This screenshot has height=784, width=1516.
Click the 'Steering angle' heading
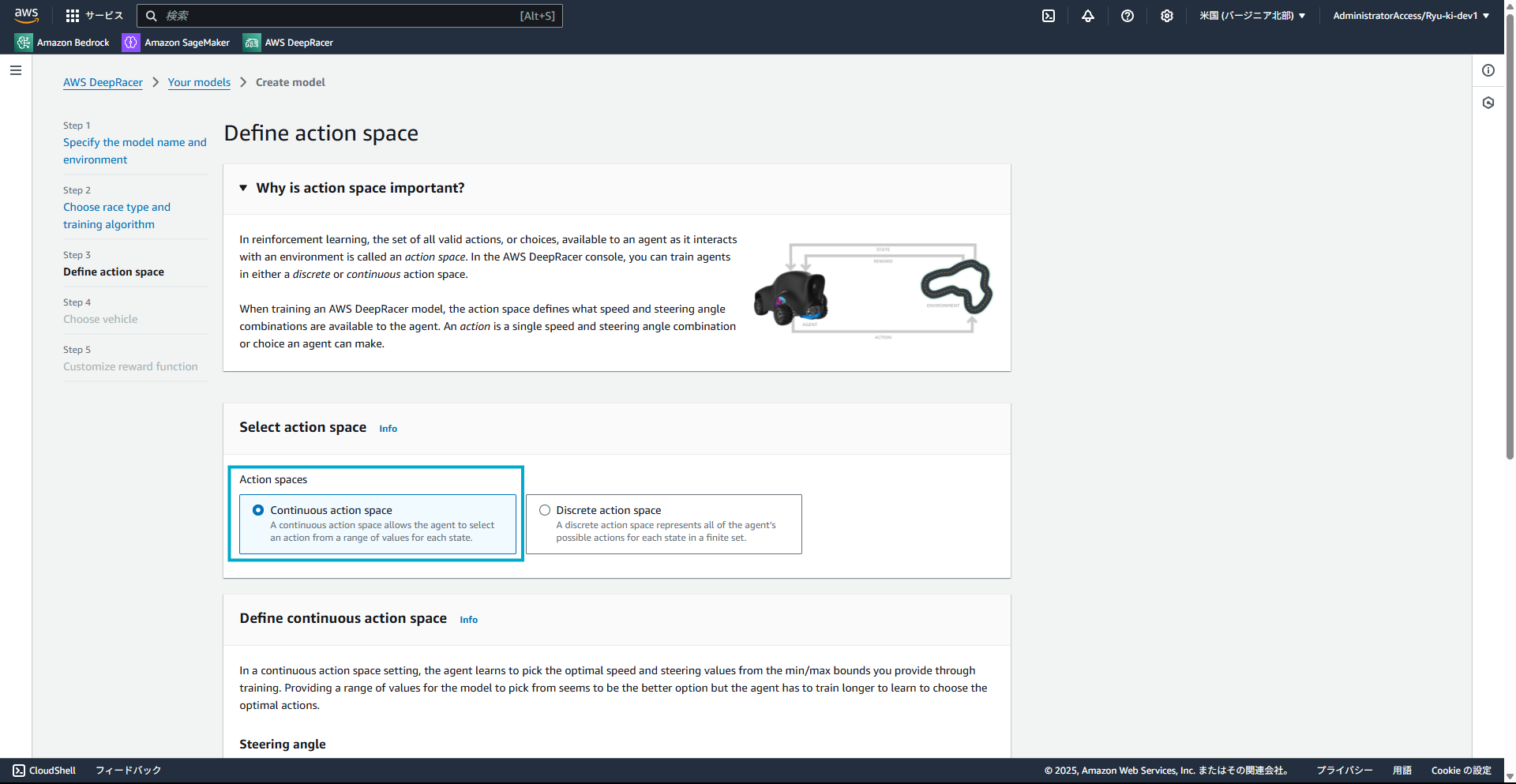click(283, 745)
